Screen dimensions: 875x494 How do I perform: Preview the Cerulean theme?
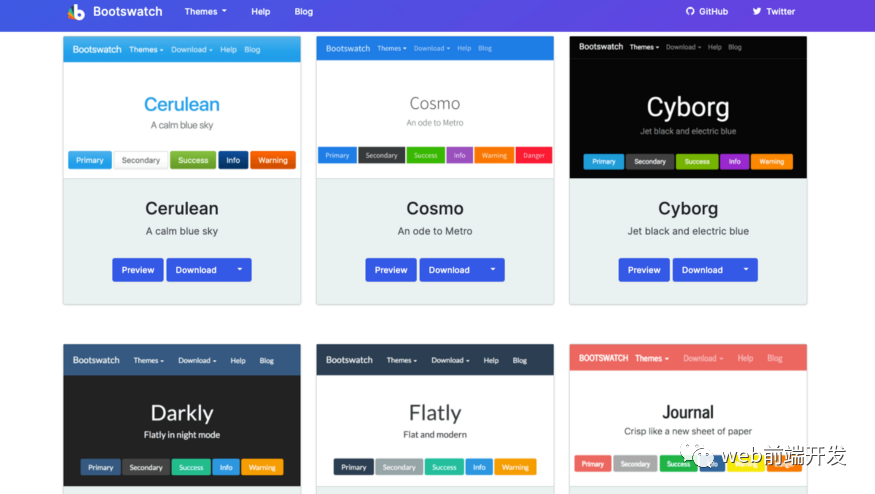(138, 270)
